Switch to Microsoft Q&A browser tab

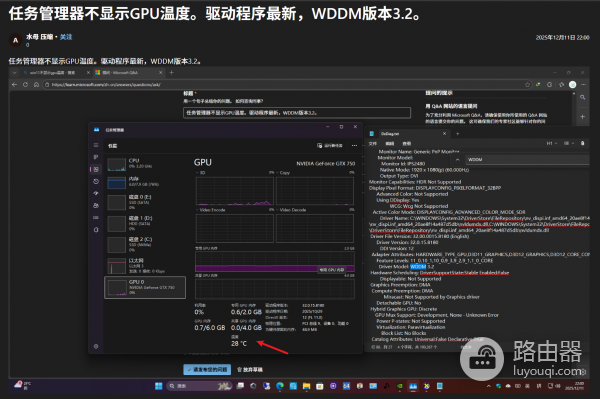click(x=128, y=72)
